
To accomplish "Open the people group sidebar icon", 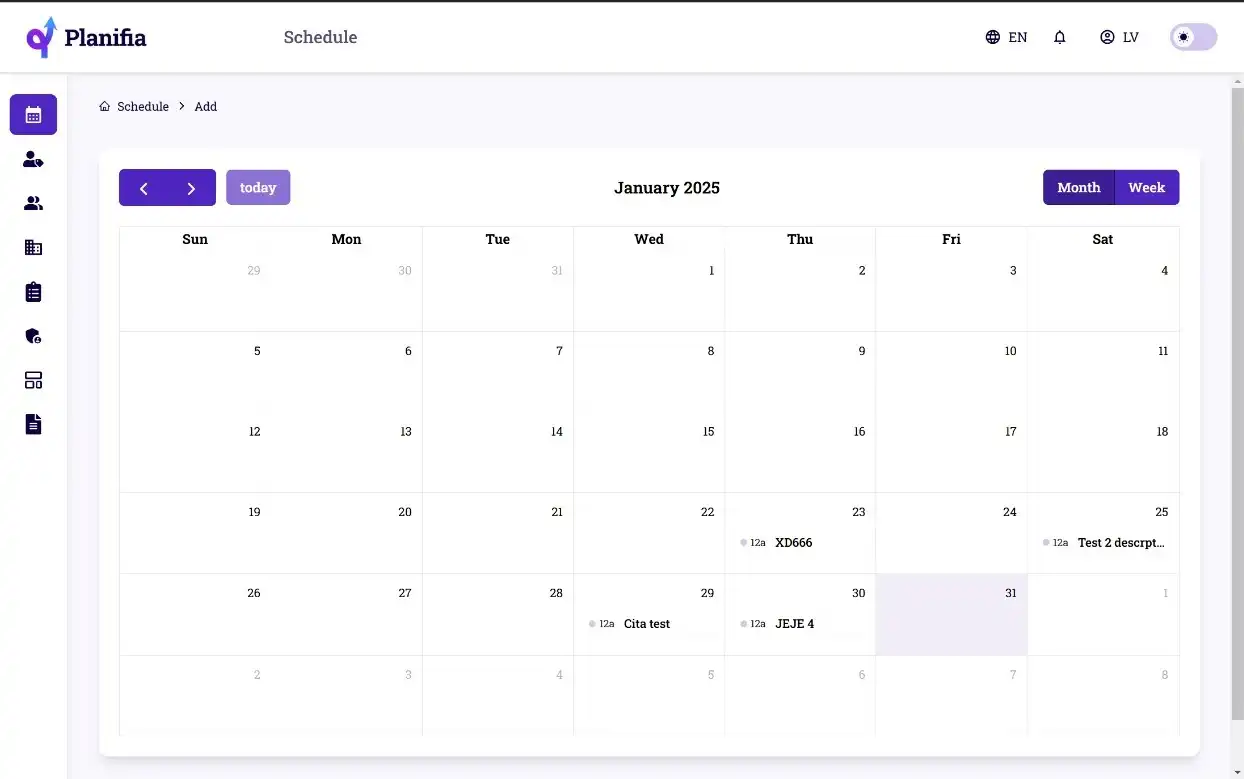I will coord(33,203).
